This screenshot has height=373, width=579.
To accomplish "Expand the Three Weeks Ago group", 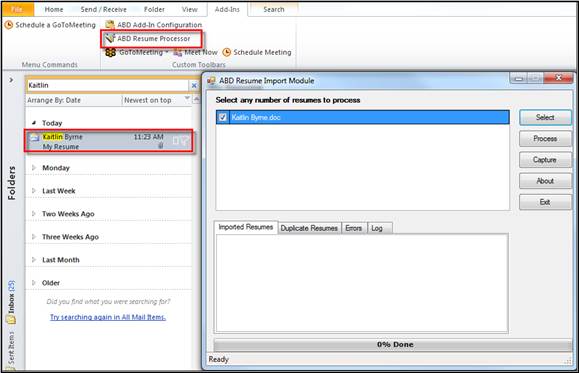I will [34, 237].
